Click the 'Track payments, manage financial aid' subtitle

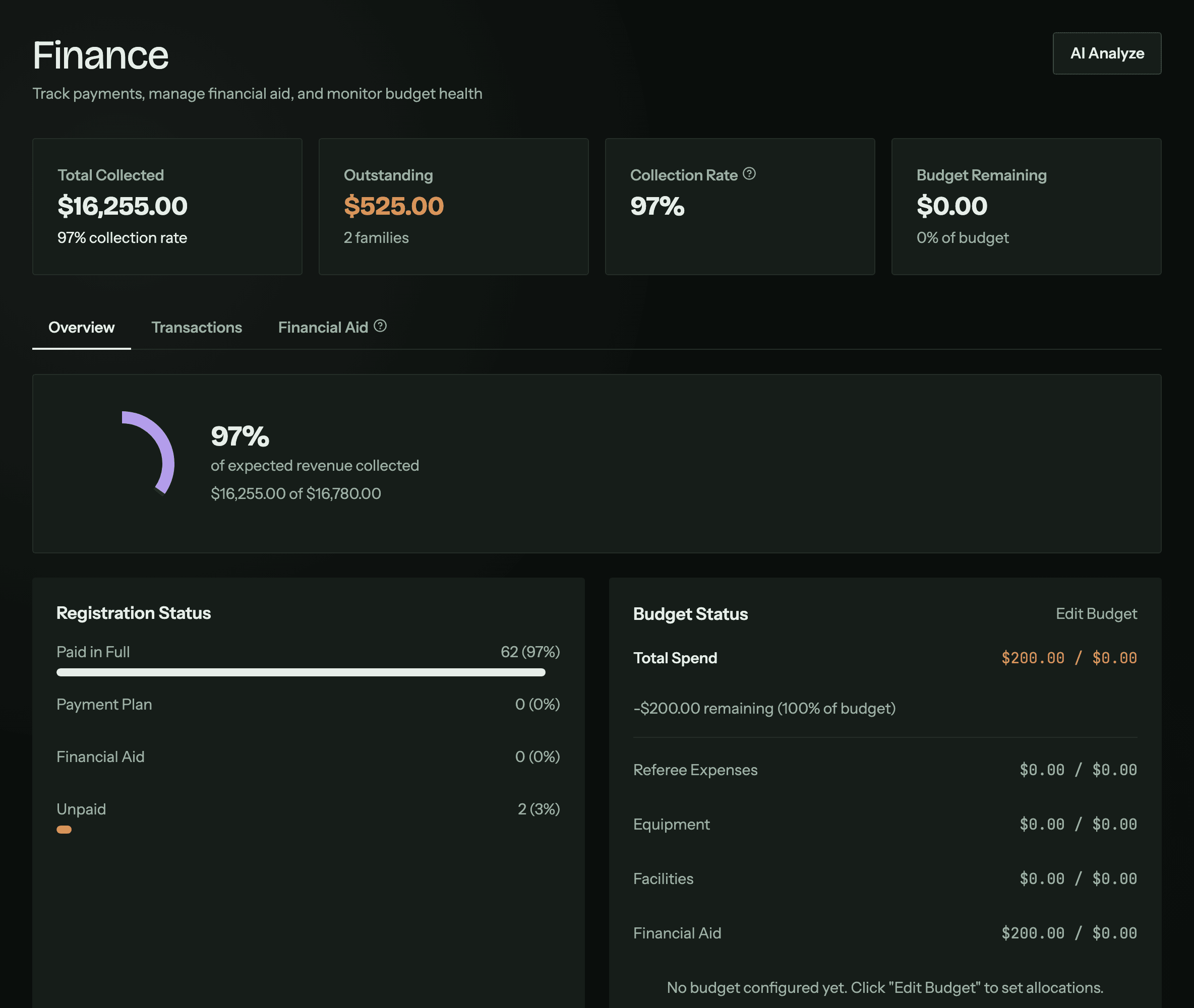257,94
